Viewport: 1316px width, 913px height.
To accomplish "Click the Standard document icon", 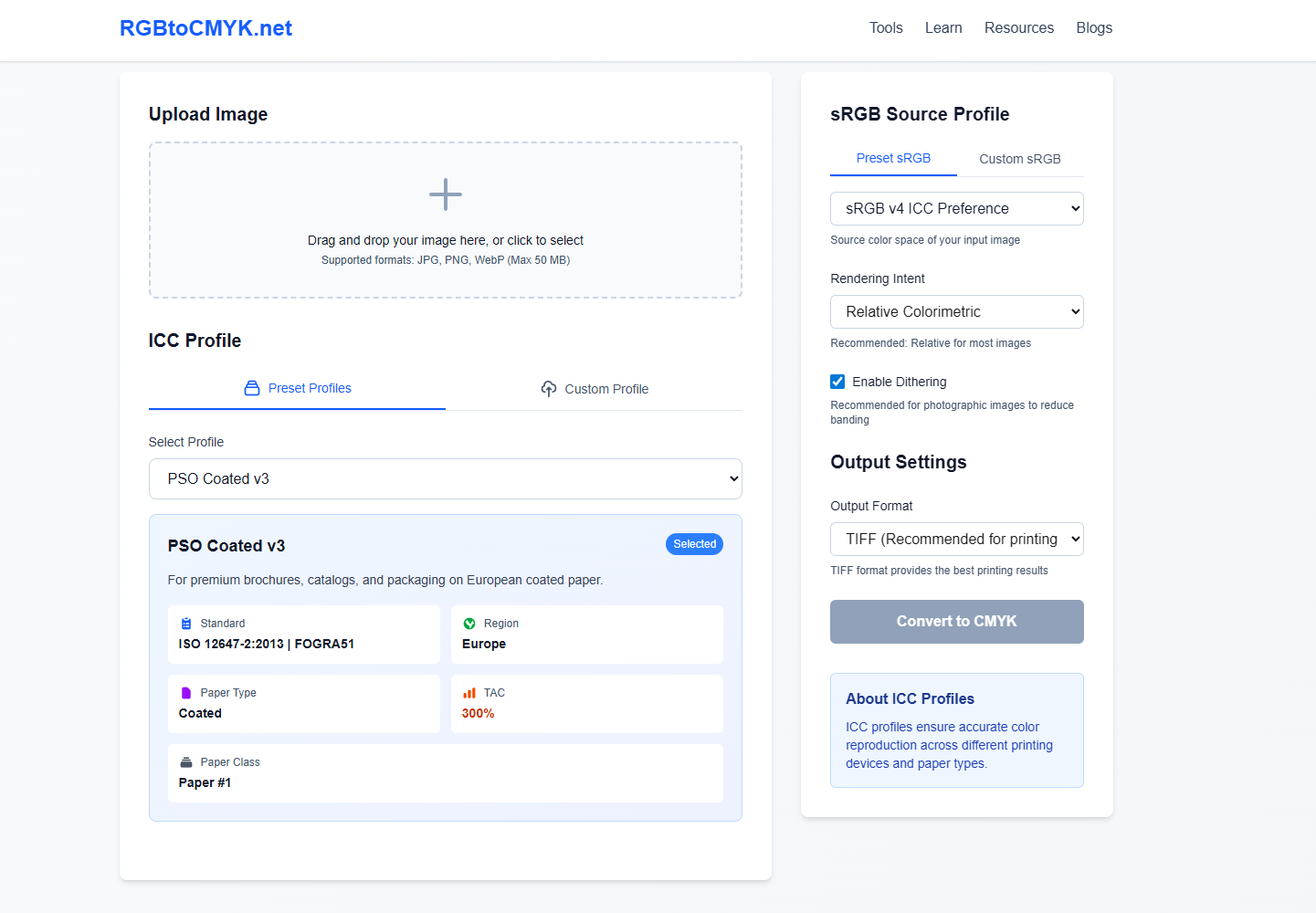I will [x=186, y=624].
